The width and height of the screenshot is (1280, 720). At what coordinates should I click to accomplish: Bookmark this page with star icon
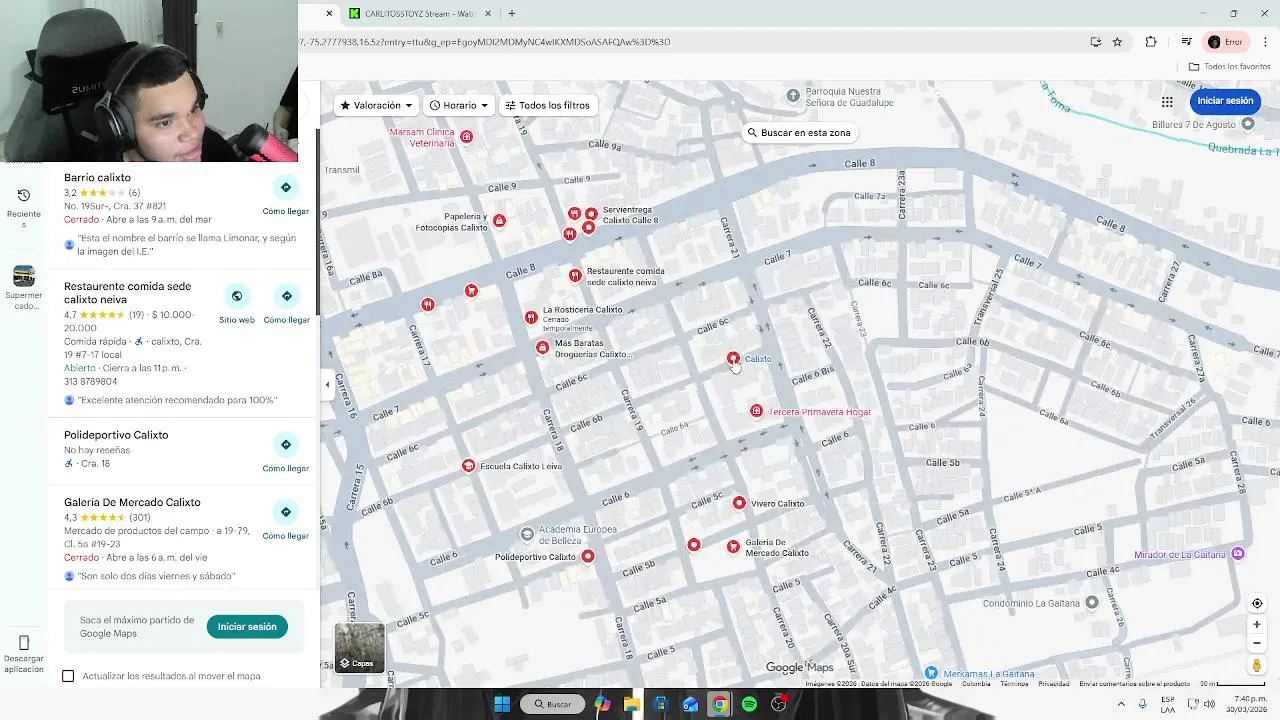coord(1117,42)
